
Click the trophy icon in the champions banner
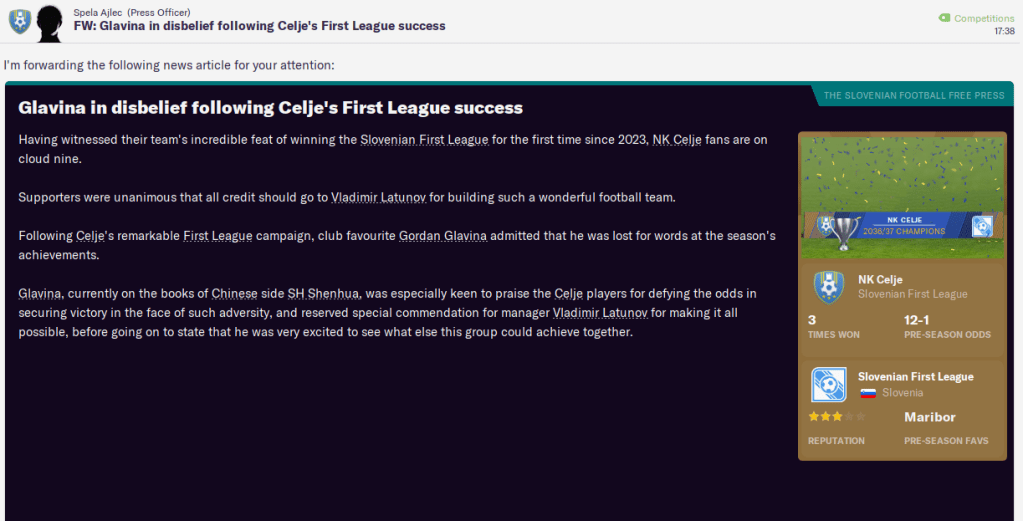click(x=848, y=230)
